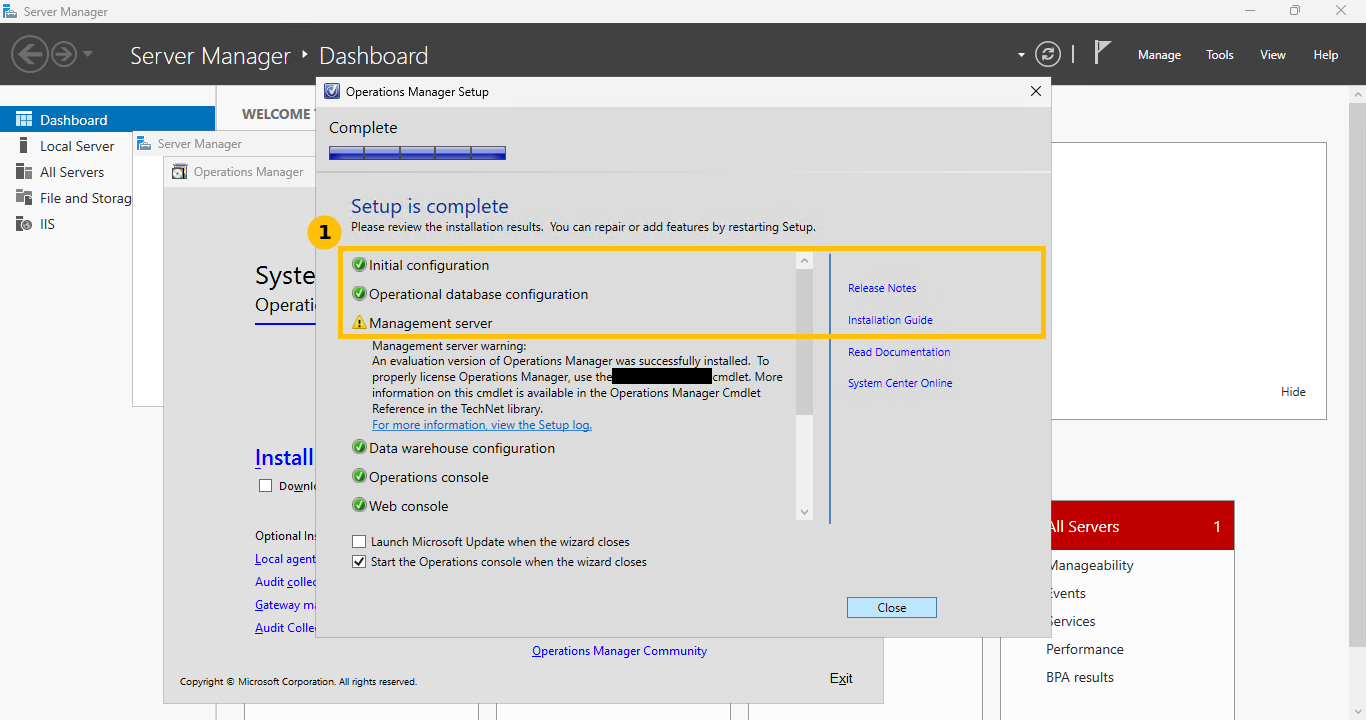
Task: Uncheck Start the Operations console checkbox
Action: [x=359, y=562]
